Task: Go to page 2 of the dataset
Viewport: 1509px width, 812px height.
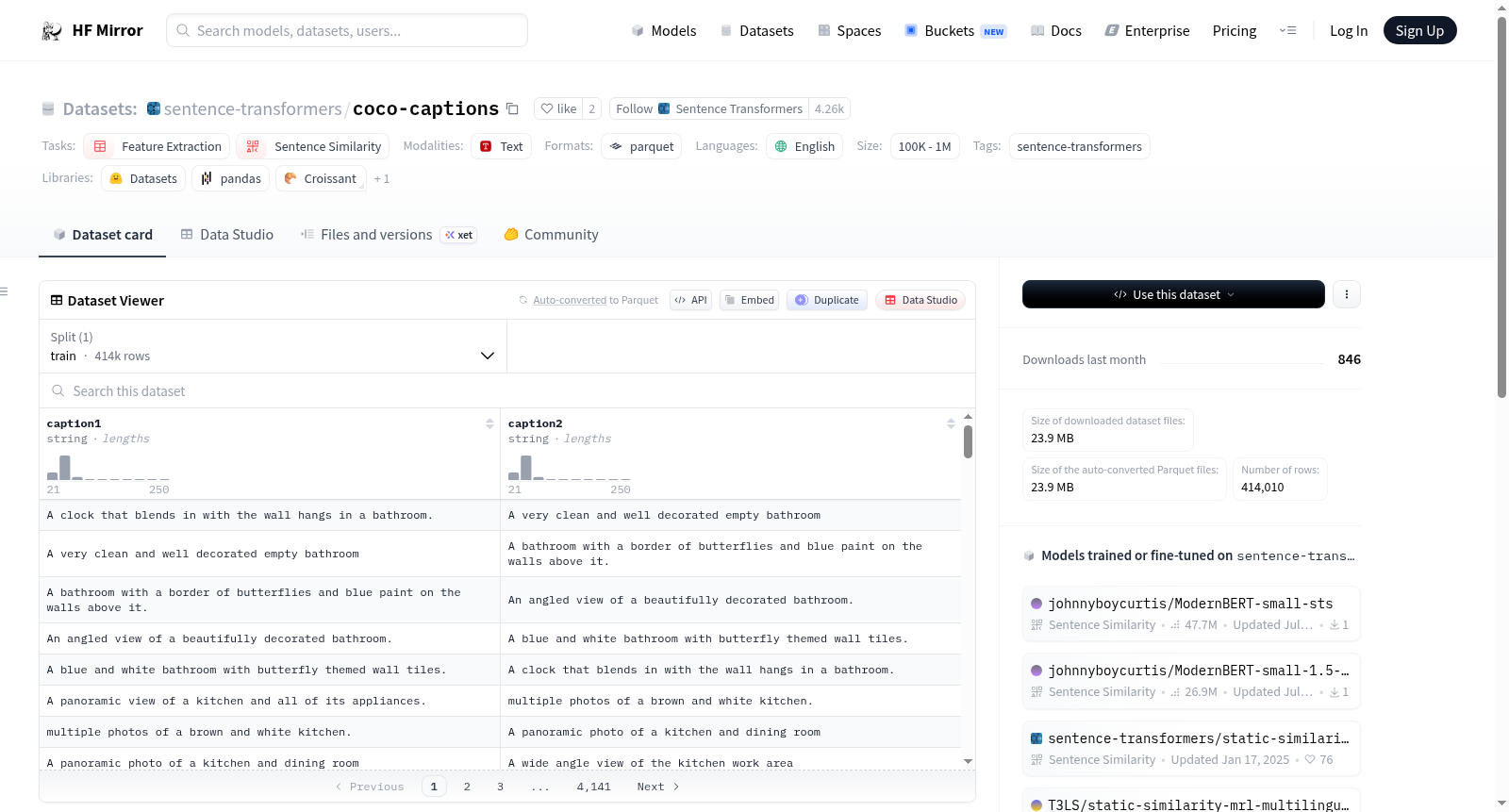Action: click(x=467, y=787)
